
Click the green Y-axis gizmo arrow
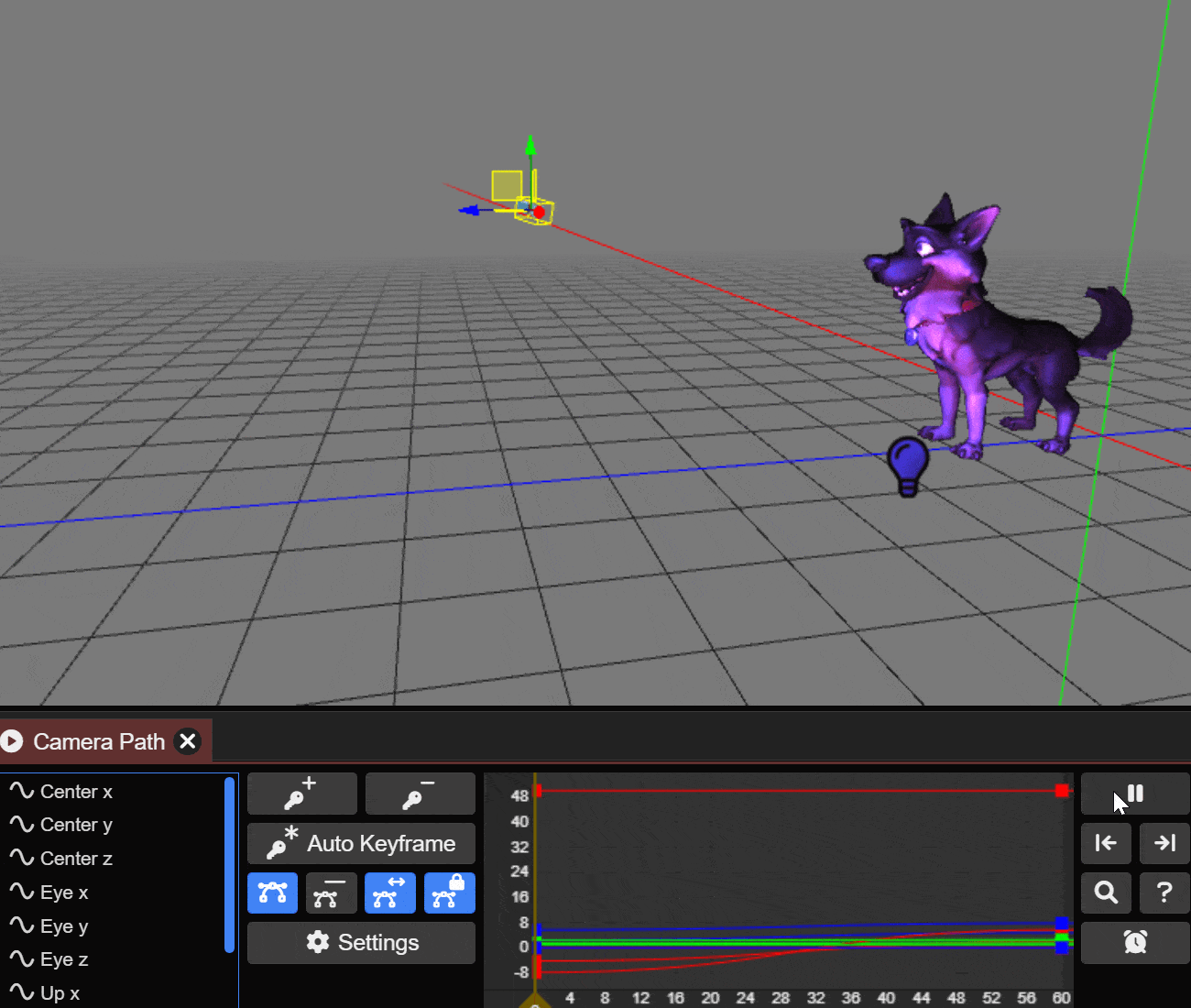pyautogui.click(x=530, y=147)
